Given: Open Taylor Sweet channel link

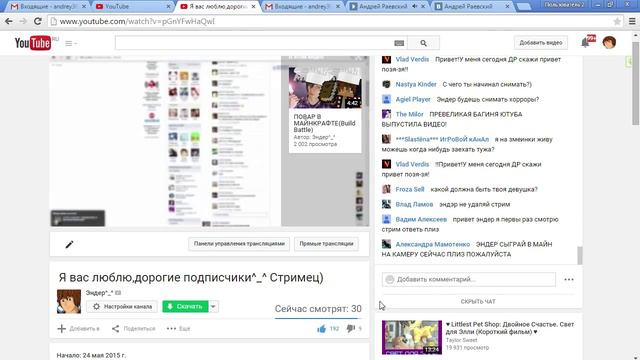Looking at the screenshot, I should point(461,340).
